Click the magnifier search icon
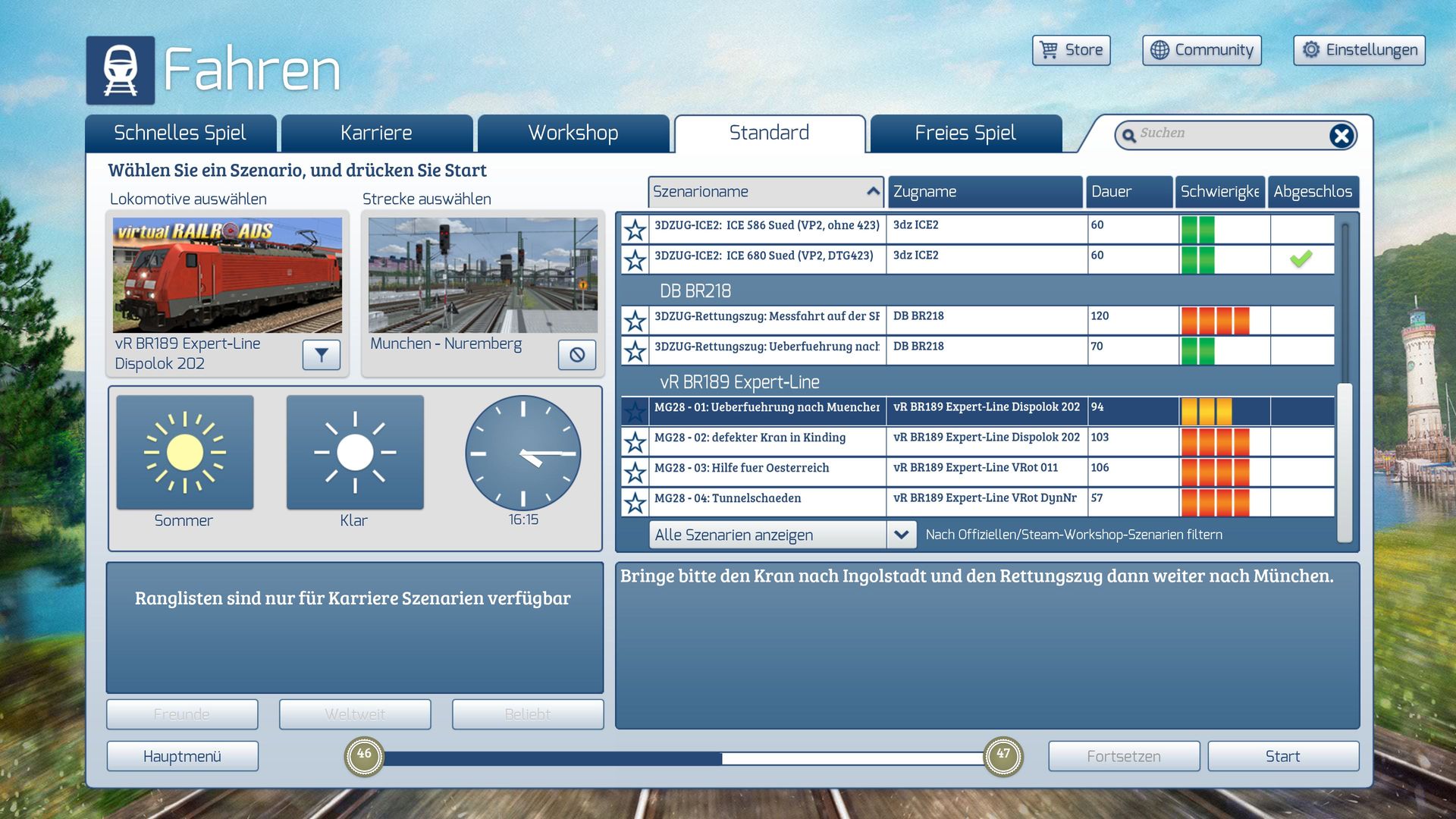This screenshot has width=1456, height=819. tap(1129, 135)
